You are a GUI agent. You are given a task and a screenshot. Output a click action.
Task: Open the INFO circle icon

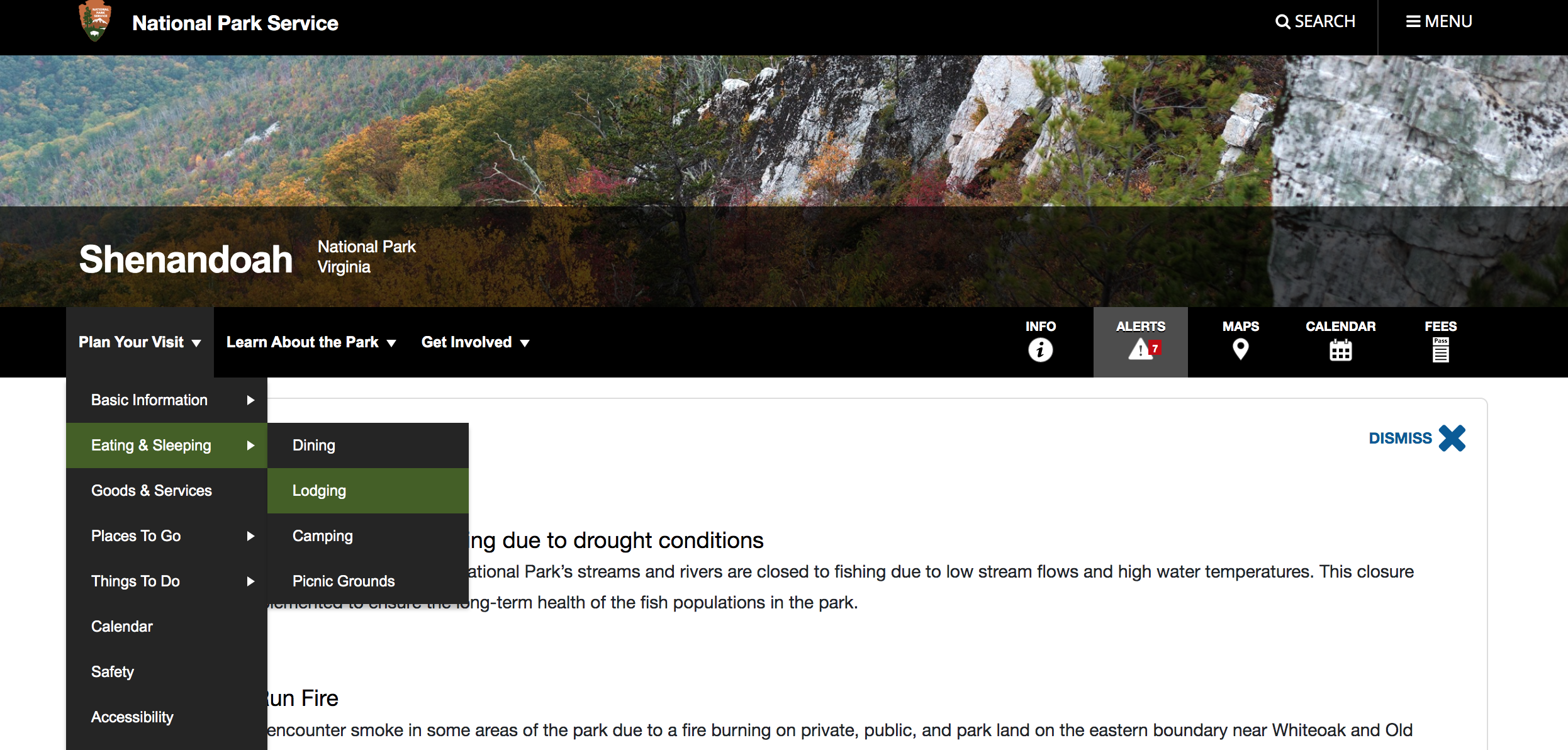[1041, 350]
